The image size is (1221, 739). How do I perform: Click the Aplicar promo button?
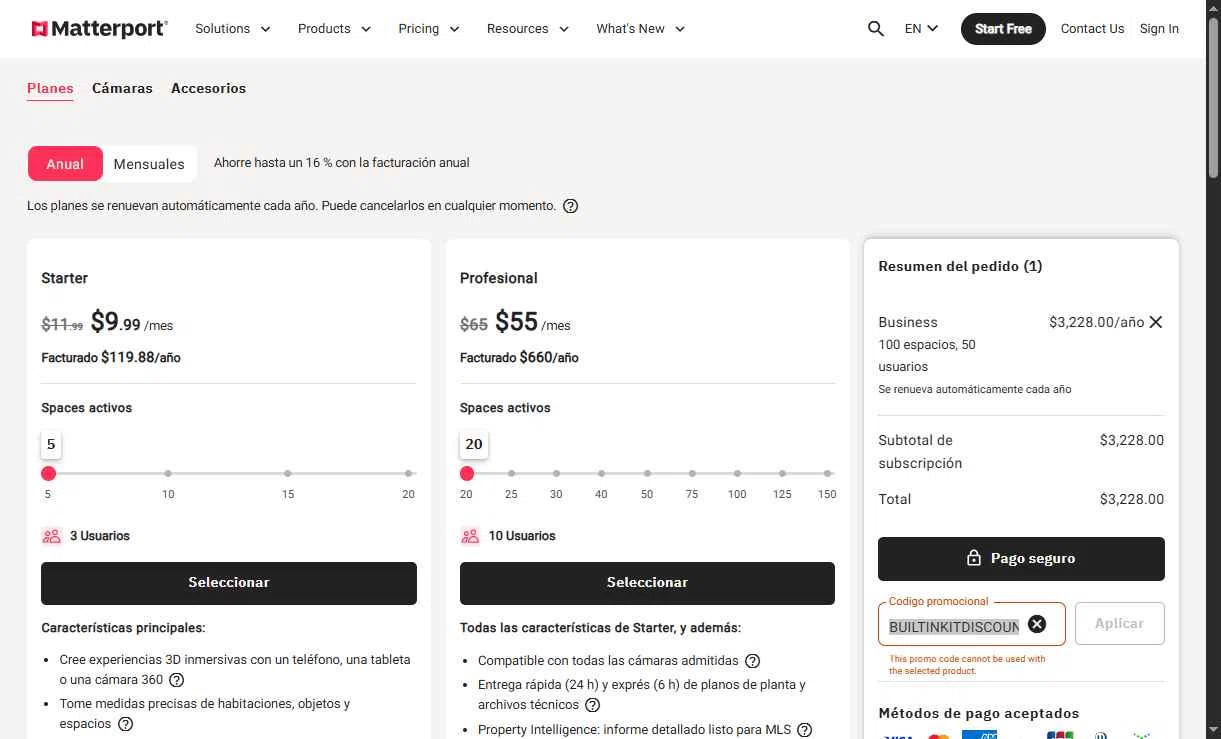(1119, 623)
